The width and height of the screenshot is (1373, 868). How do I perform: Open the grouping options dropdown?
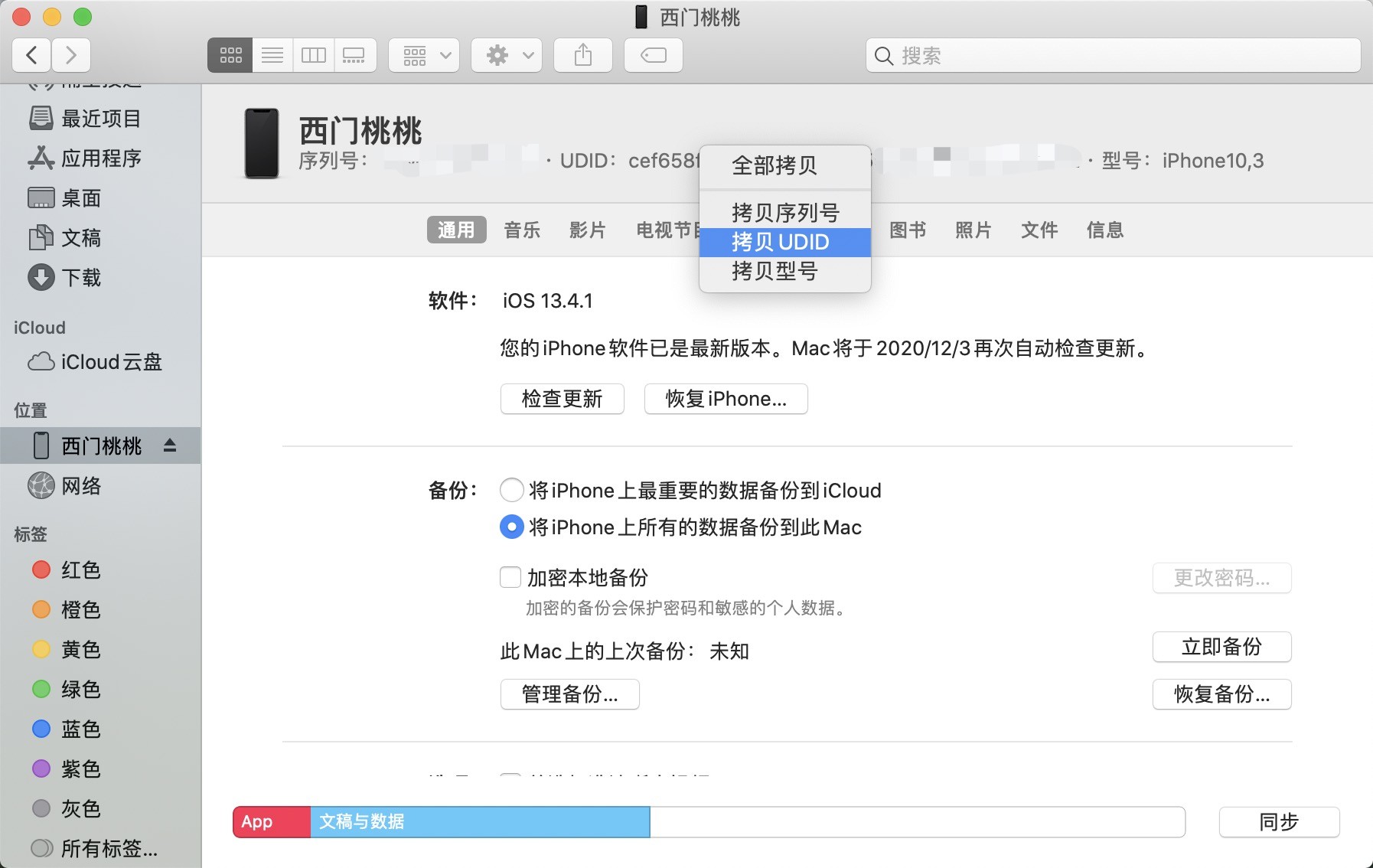coord(424,54)
